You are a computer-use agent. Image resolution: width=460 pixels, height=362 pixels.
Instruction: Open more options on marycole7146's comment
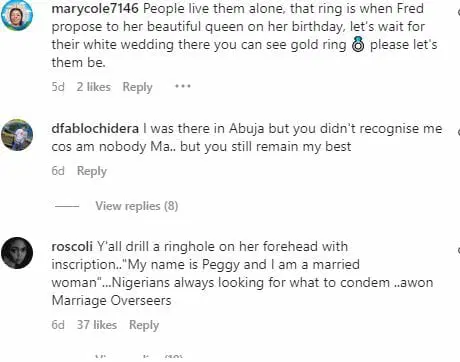pos(183,86)
